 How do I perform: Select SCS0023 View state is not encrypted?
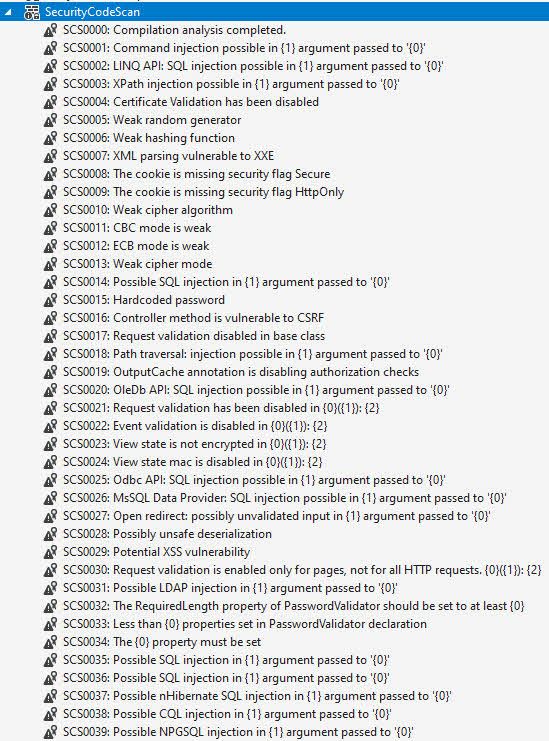[x=195, y=444]
